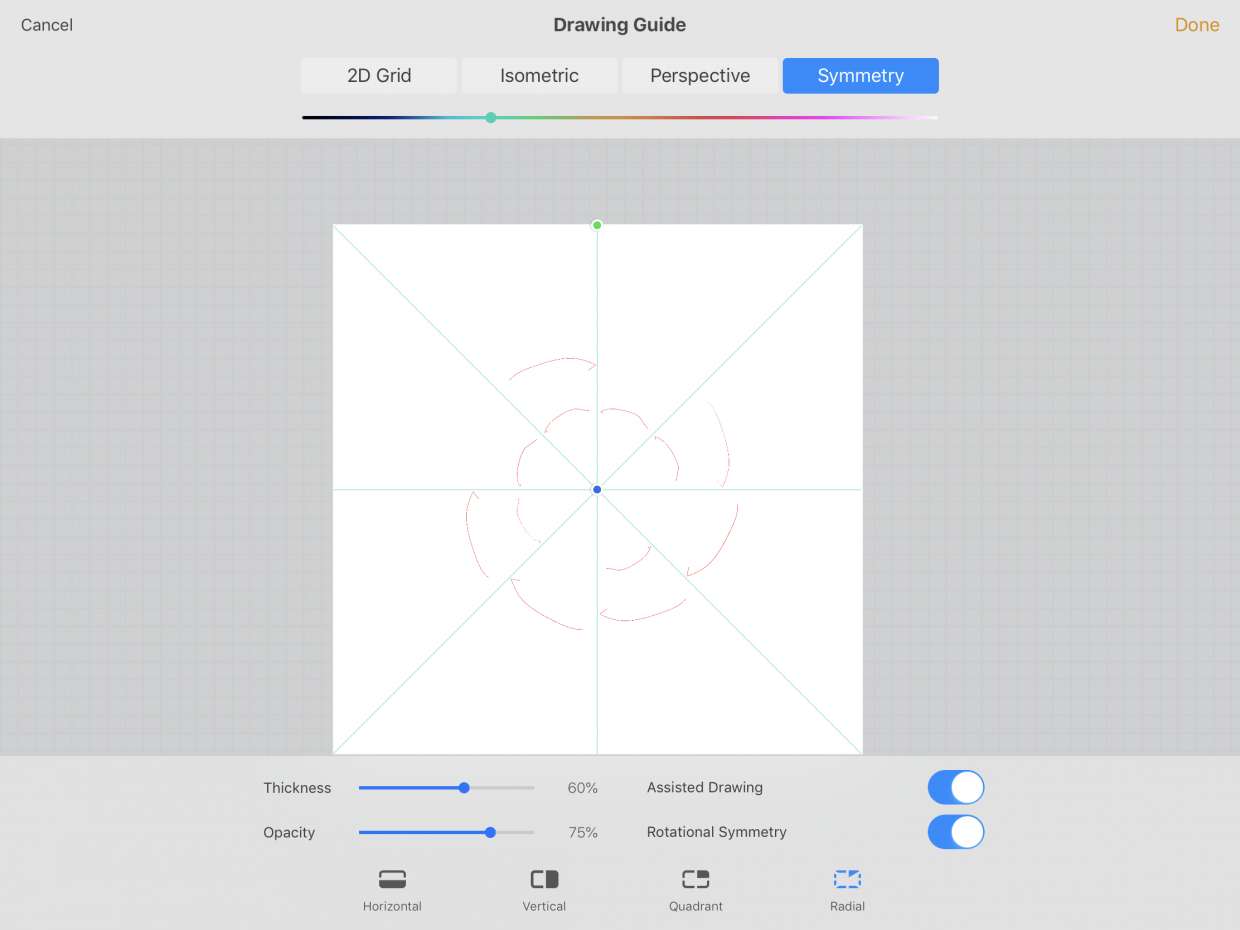Switch to the Perspective tab

(700, 76)
